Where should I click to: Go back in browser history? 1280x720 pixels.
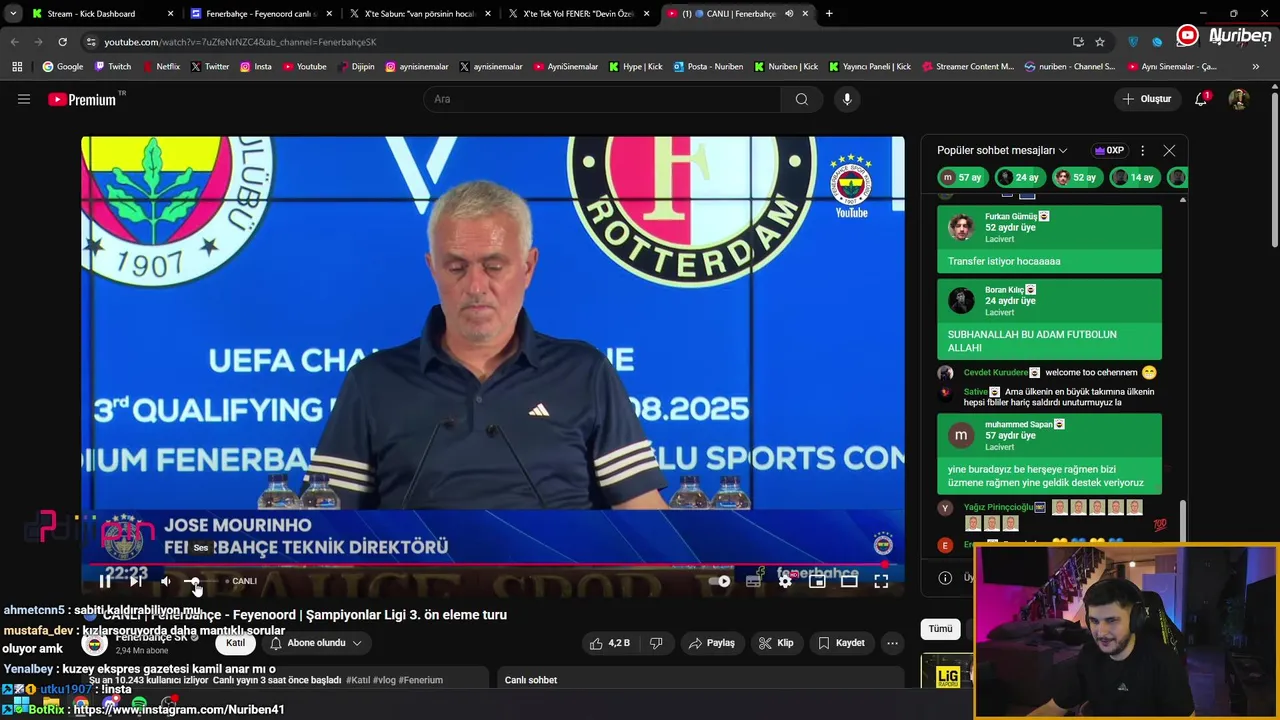[x=14, y=42]
